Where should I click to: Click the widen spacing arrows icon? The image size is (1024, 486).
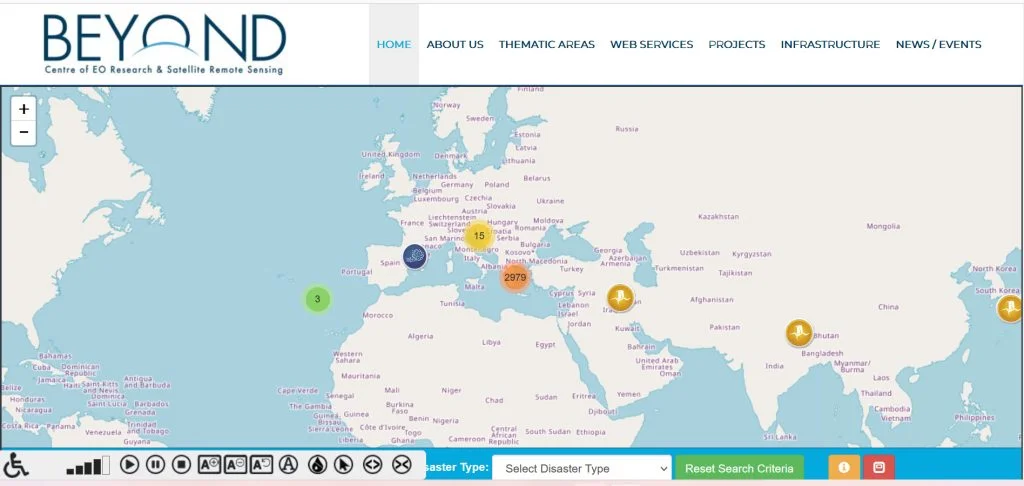click(x=372, y=464)
